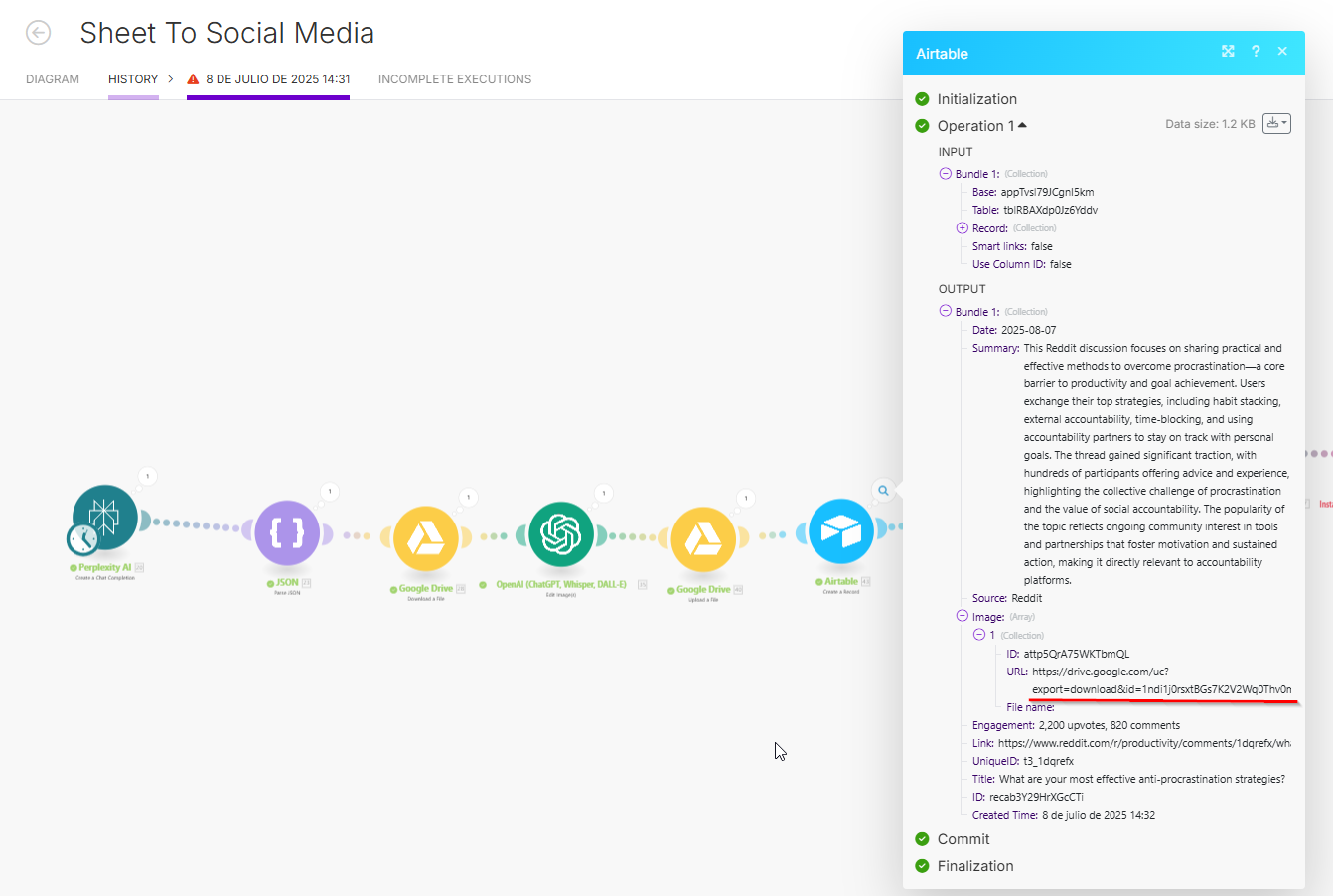Viewport: 1333px width, 896px height.
Task: Open the operation bubble above Perplexity AI
Action: click(147, 477)
